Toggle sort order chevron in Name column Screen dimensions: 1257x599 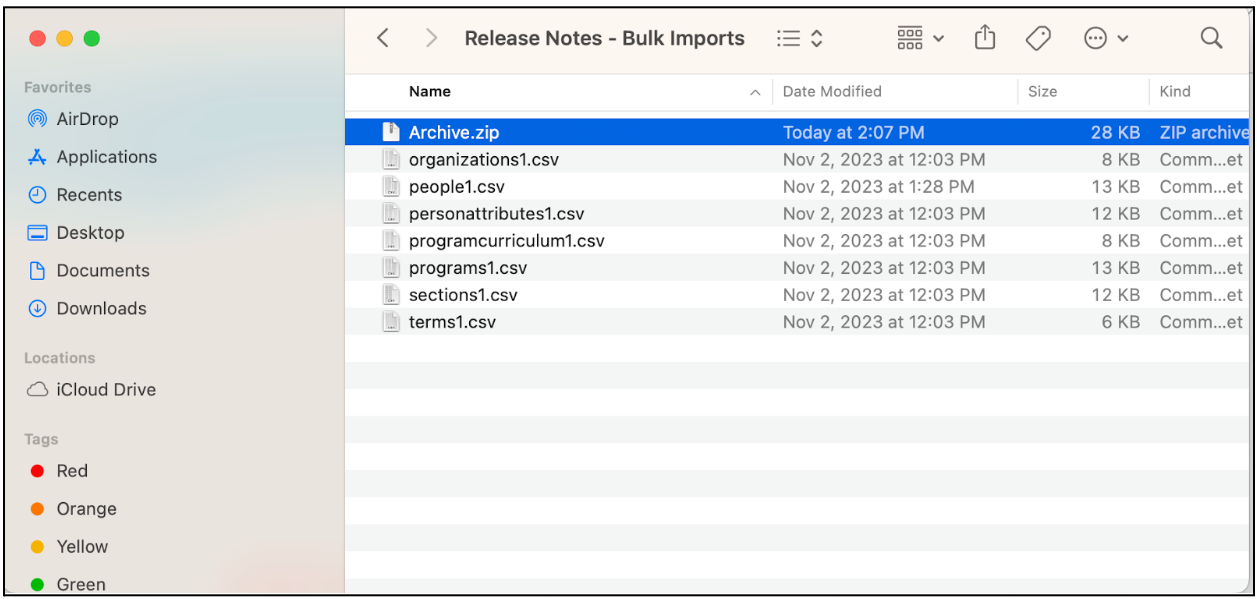pos(755,92)
